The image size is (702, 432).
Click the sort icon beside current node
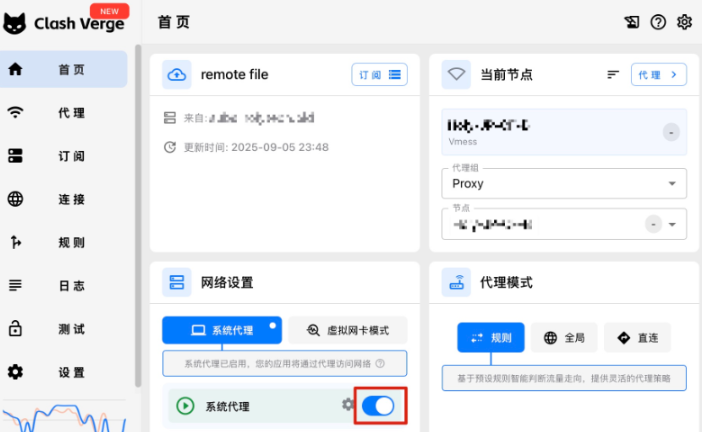[613, 74]
